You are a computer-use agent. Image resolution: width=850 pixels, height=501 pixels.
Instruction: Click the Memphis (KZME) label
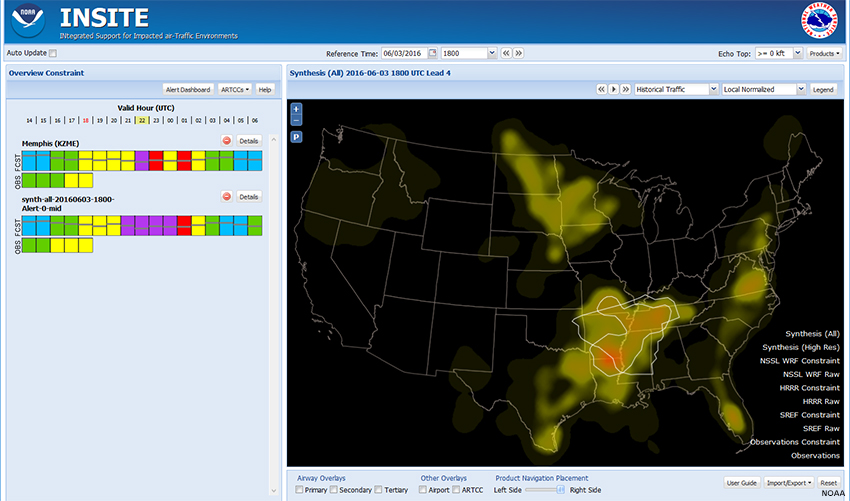click(50, 144)
